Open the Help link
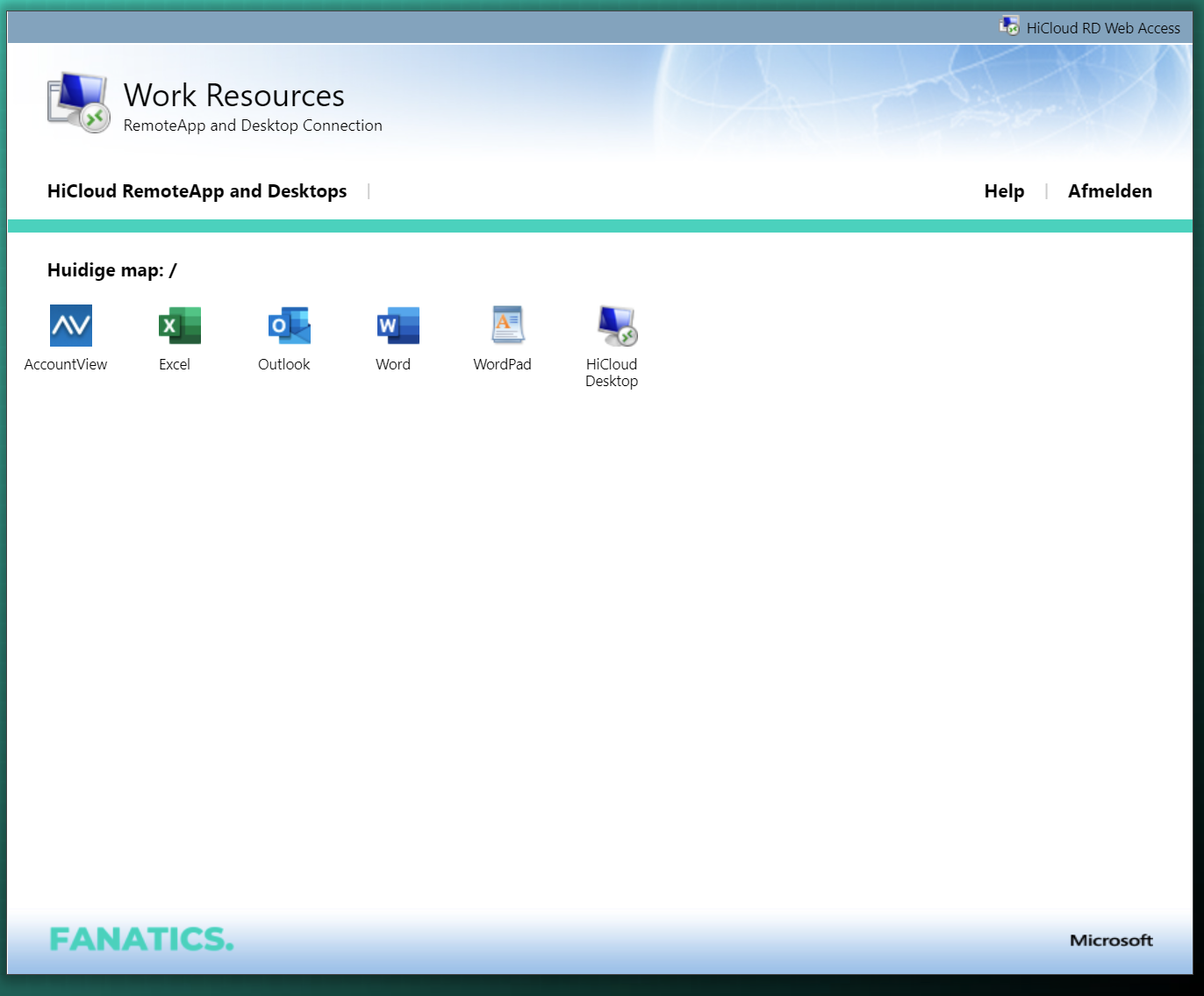The height and width of the screenshot is (996, 1204). pyautogui.click(x=1004, y=191)
